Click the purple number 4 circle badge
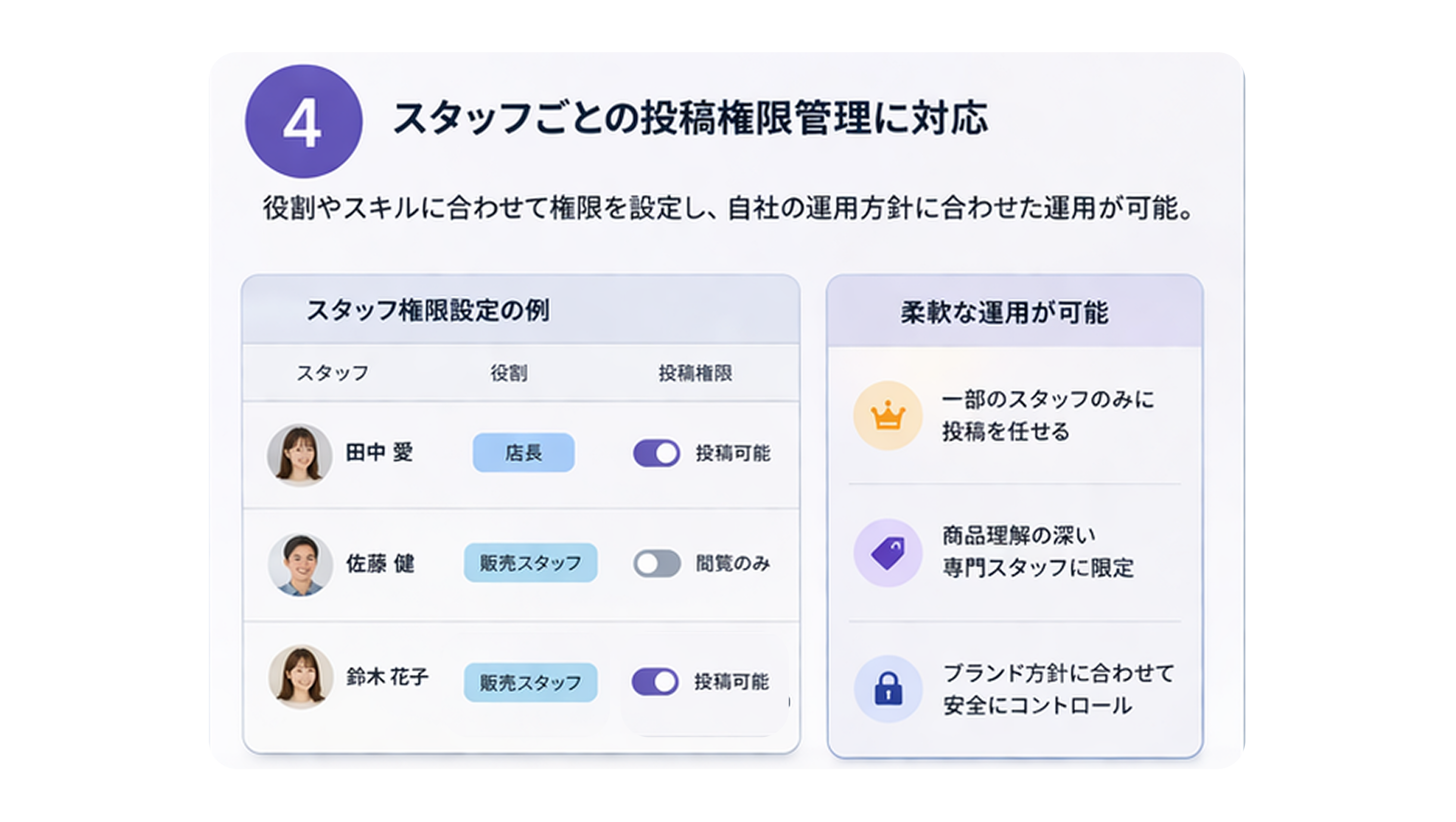1456x822 pixels. coord(304,122)
